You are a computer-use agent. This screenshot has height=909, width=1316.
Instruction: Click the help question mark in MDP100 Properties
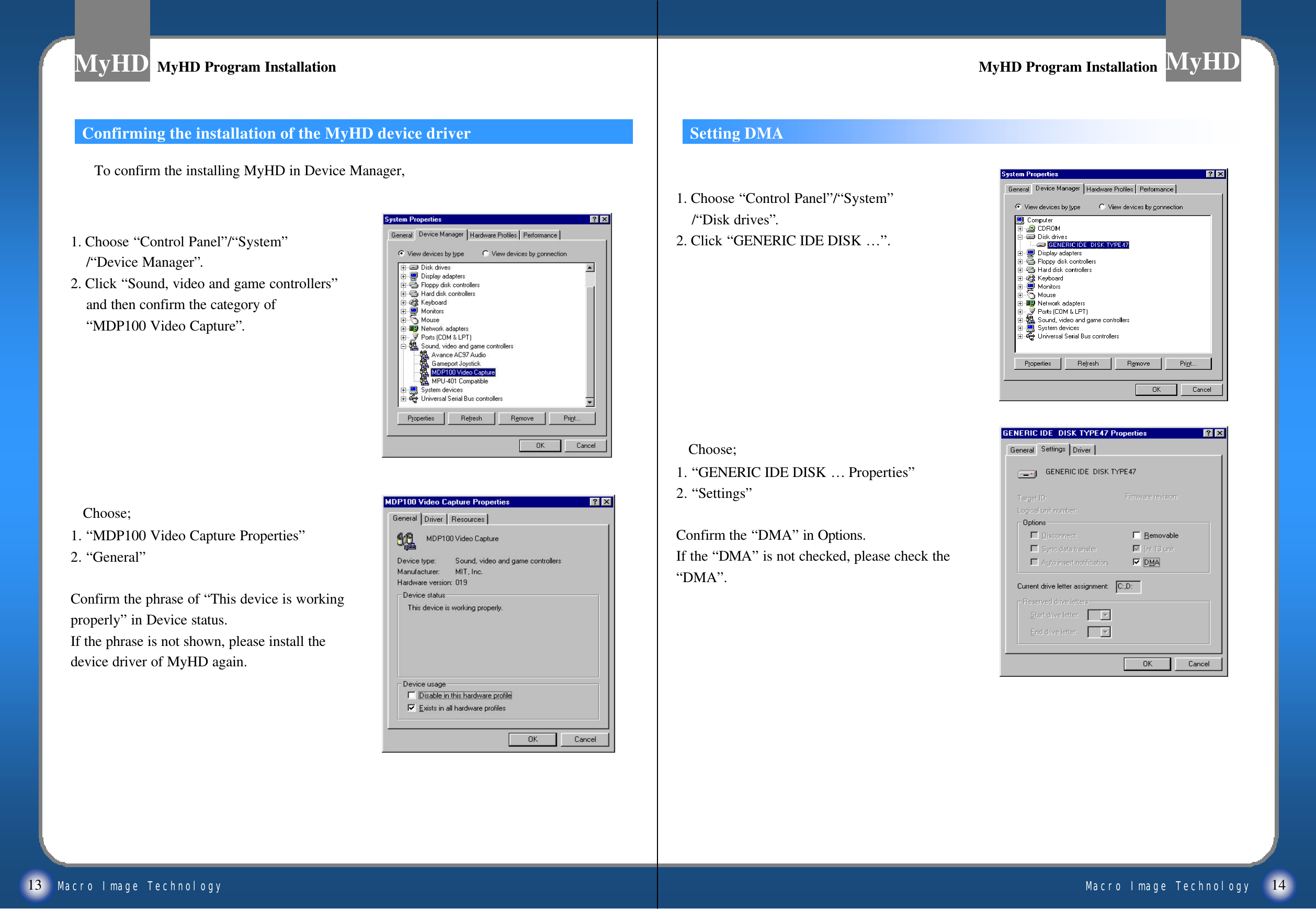tap(595, 502)
